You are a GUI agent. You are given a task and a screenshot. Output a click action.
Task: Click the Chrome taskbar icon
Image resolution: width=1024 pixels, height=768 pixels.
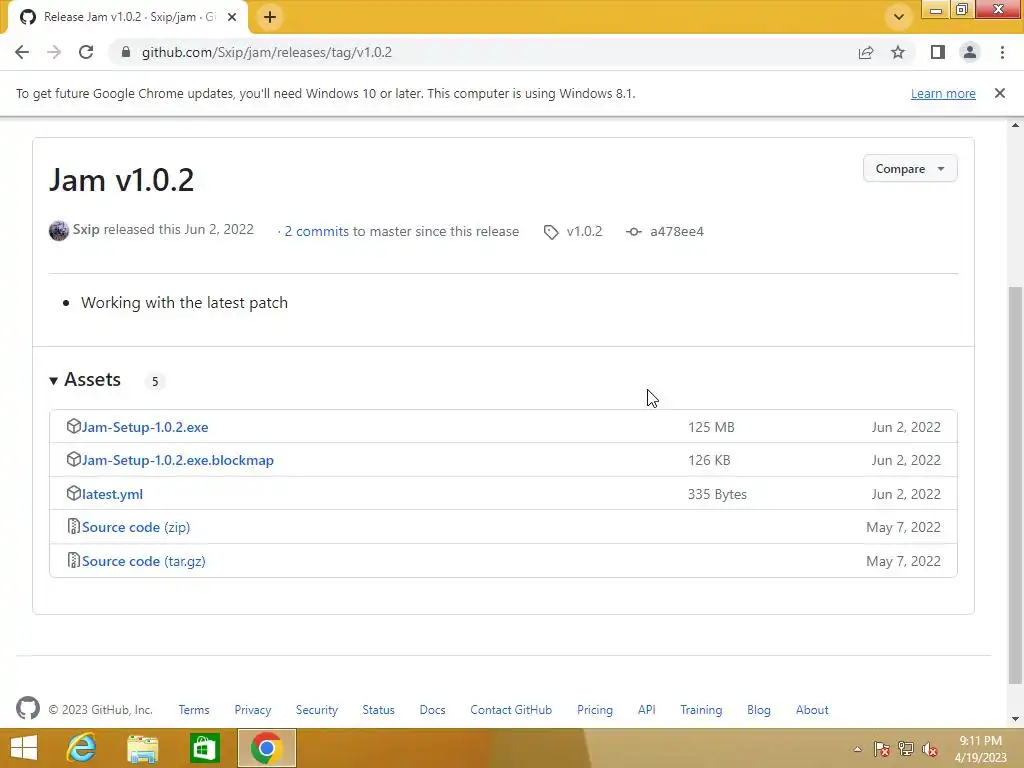(x=266, y=748)
